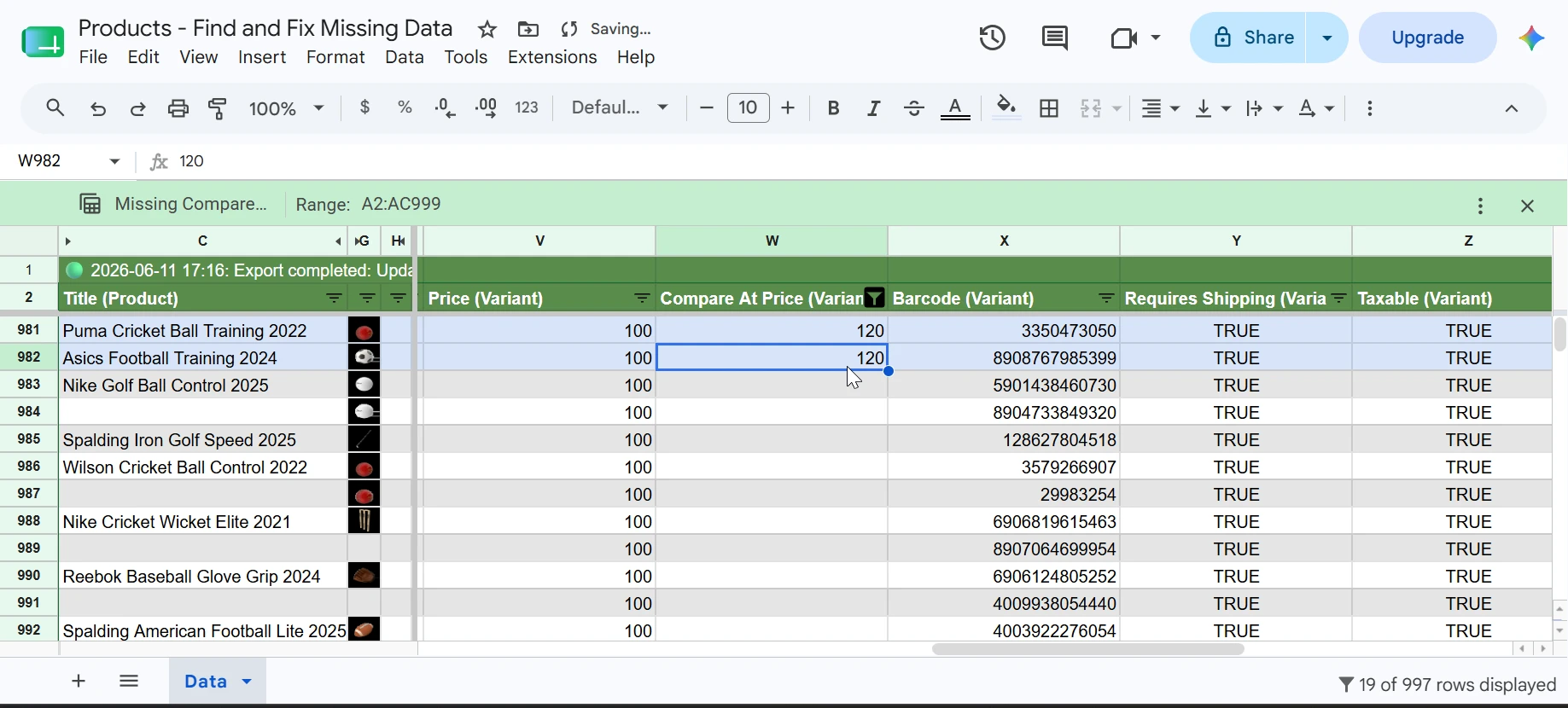Open the Google Sheets home icon
The image size is (1568, 708).
pos(42,41)
